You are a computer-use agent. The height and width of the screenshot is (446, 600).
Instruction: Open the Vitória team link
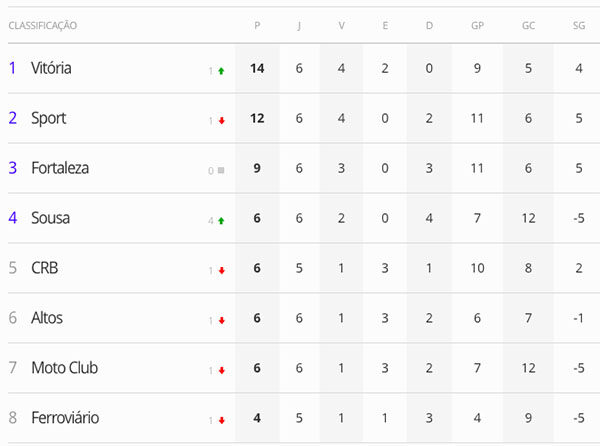[51, 68]
